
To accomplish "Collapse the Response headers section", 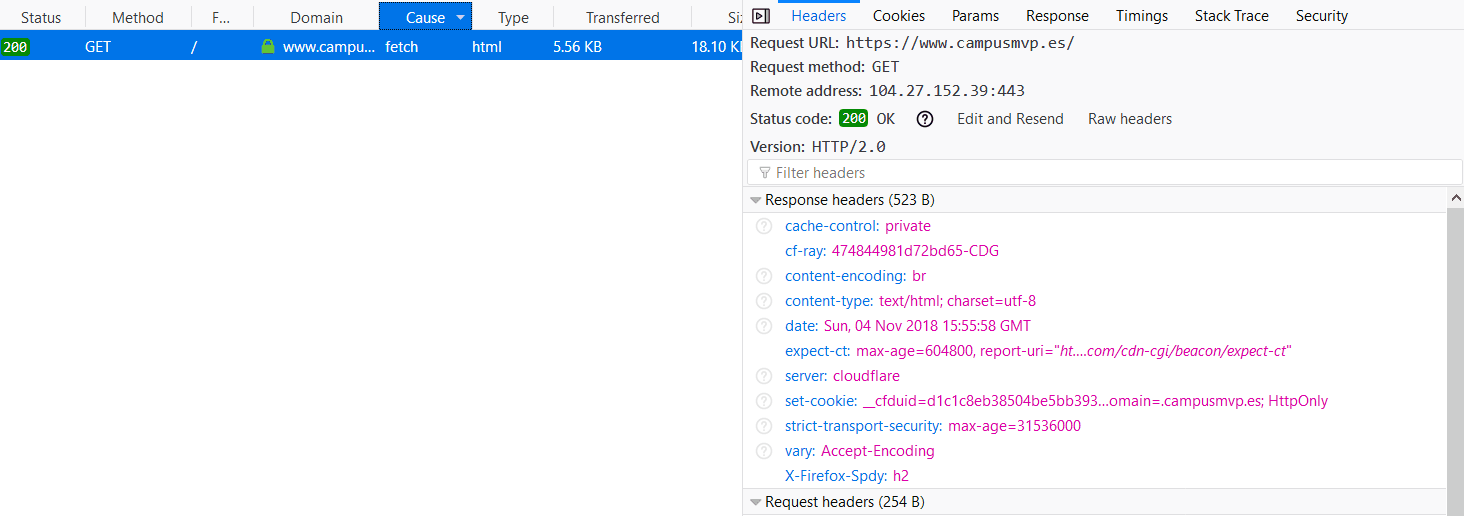I will coord(756,200).
